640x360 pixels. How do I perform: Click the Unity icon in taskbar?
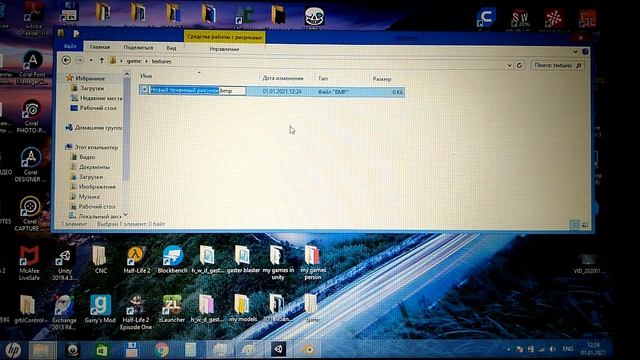click(278, 349)
